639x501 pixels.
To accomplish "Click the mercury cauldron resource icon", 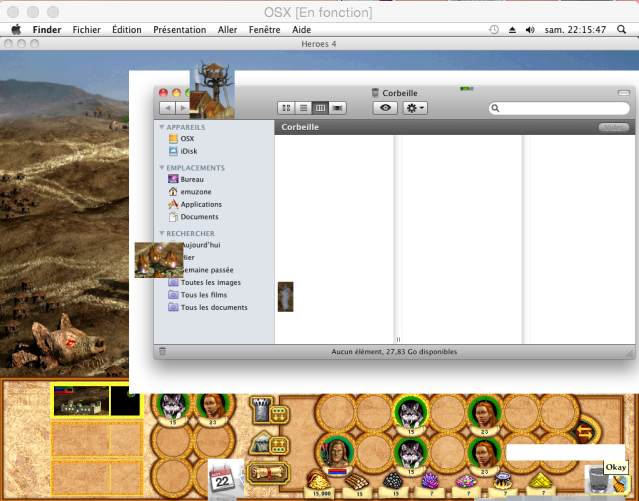I will [x=503, y=483].
